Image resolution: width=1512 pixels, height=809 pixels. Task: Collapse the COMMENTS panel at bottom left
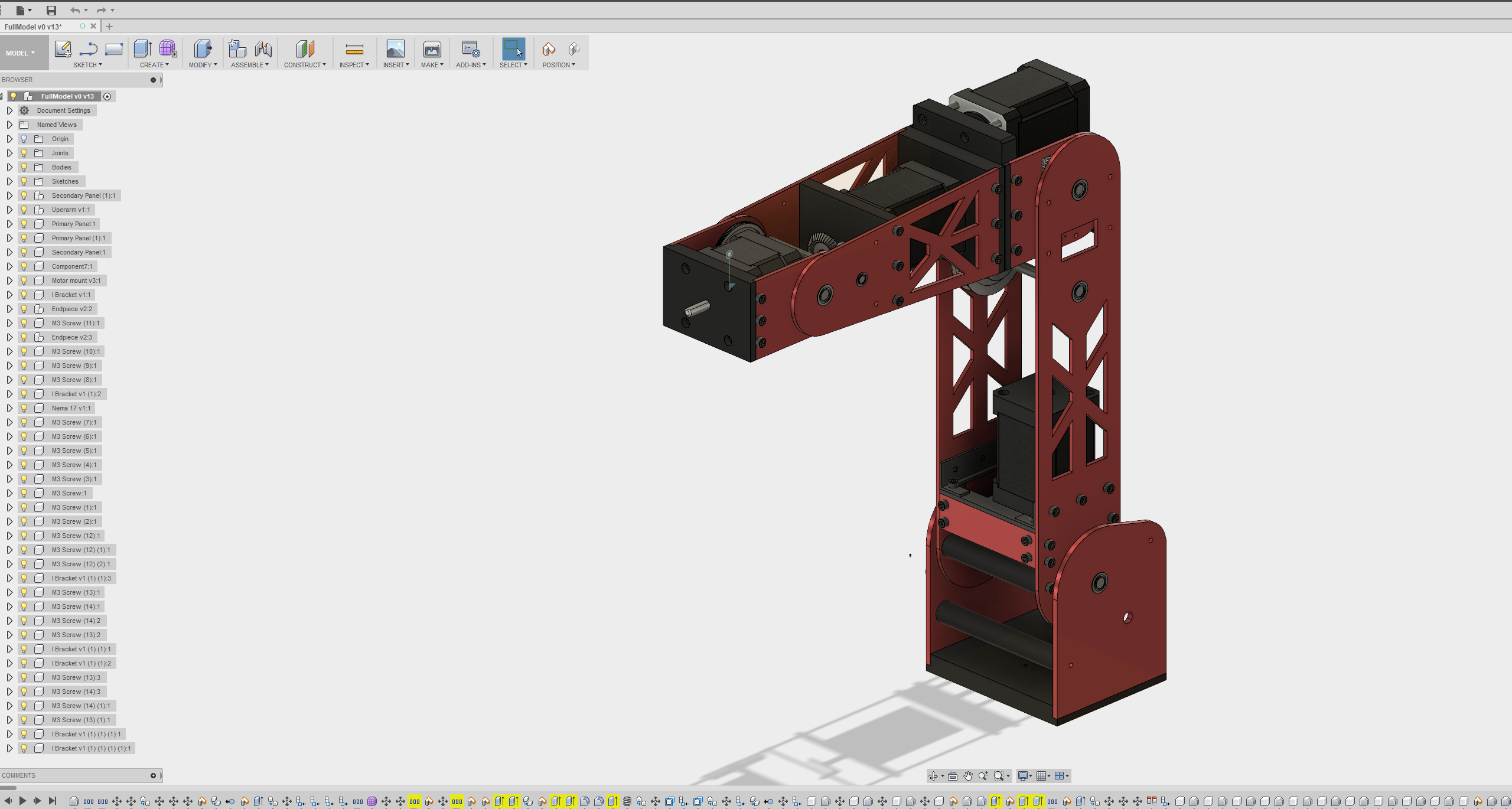154,775
